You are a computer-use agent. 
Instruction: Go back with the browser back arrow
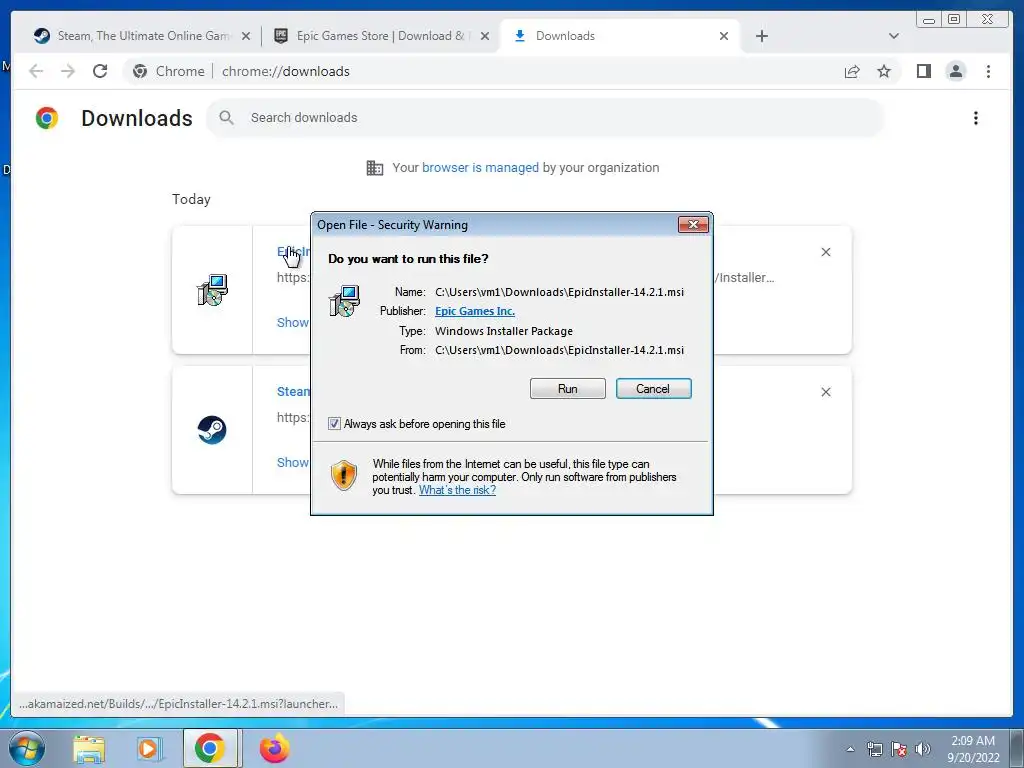36,71
